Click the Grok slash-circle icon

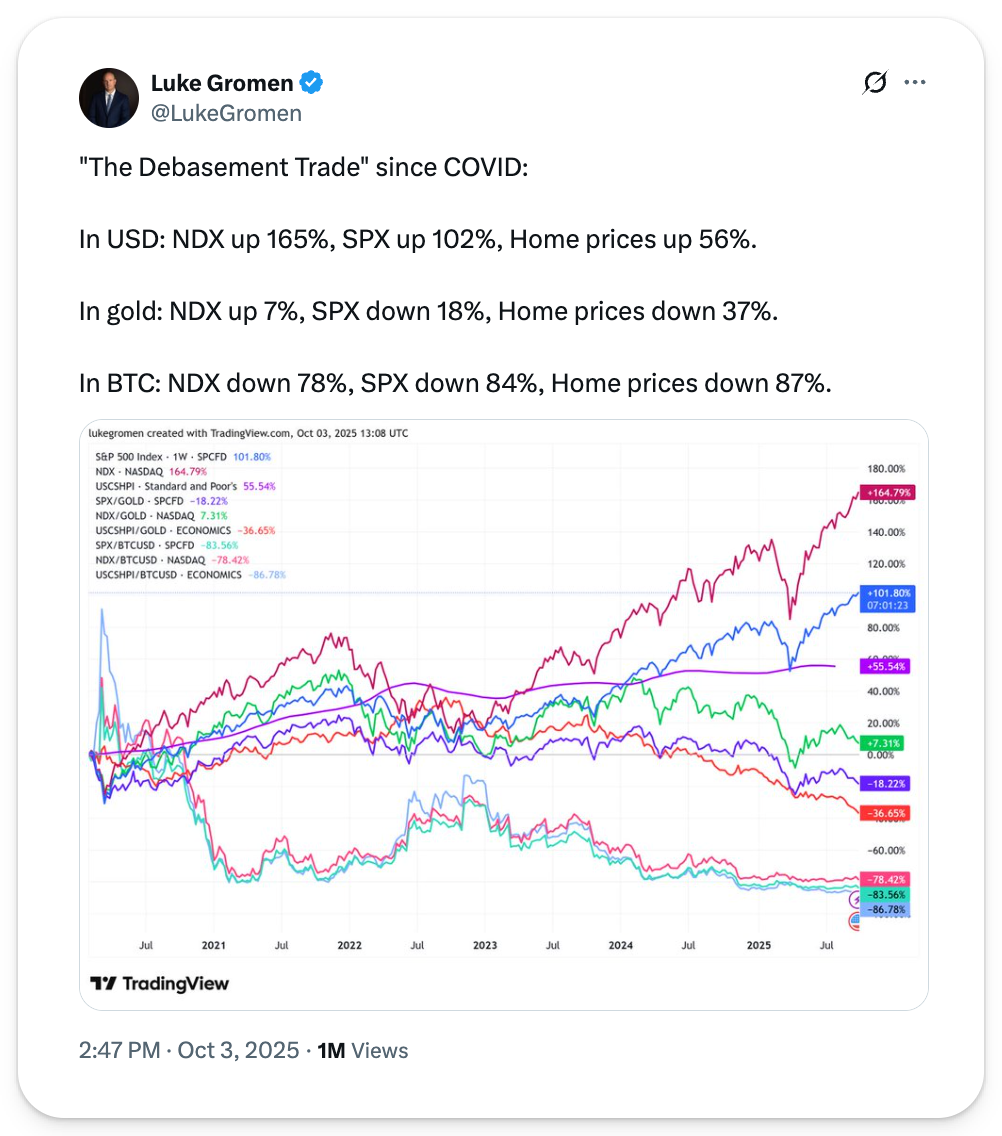(x=874, y=84)
